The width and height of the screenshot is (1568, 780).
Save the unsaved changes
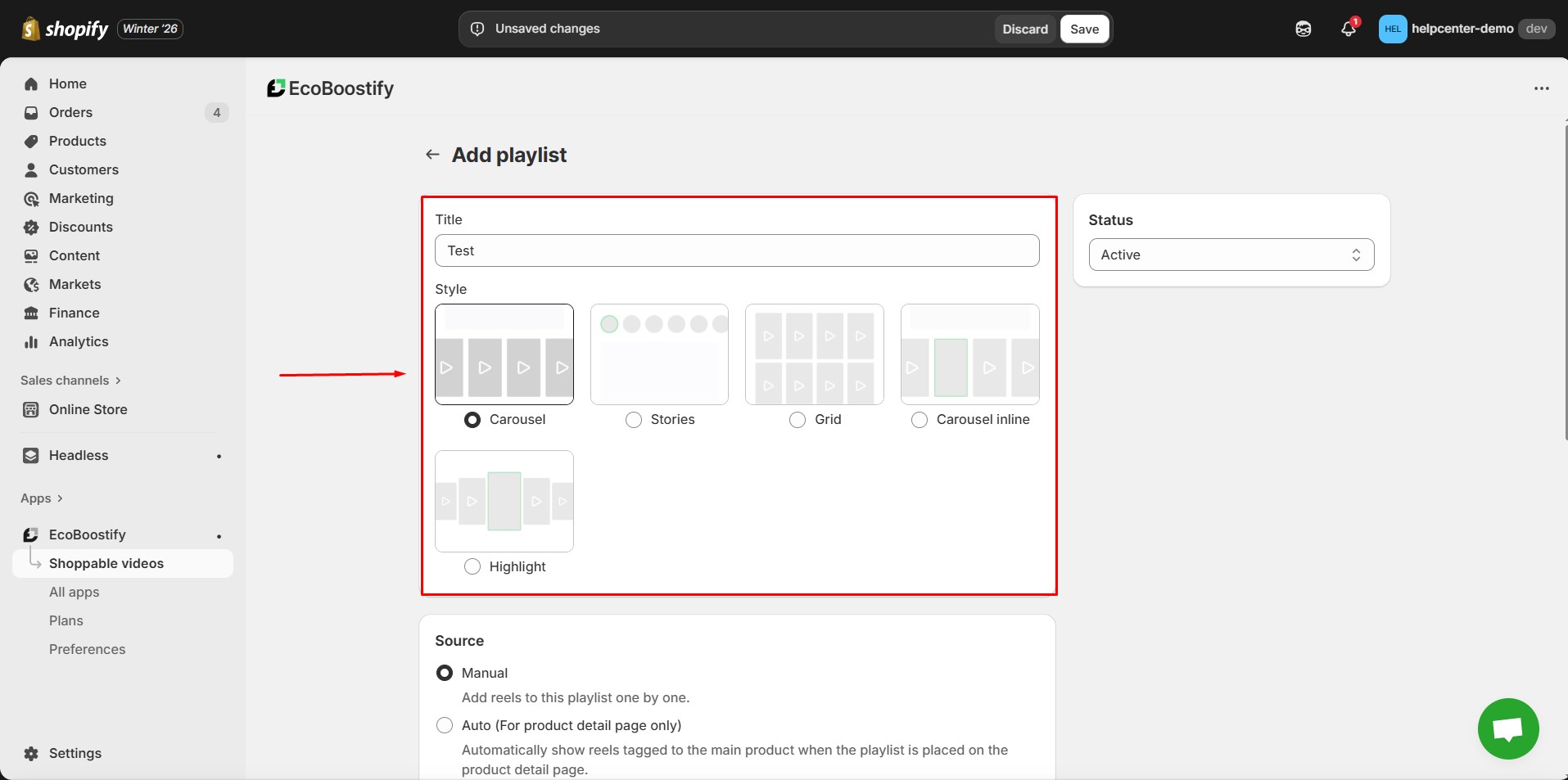(1084, 29)
